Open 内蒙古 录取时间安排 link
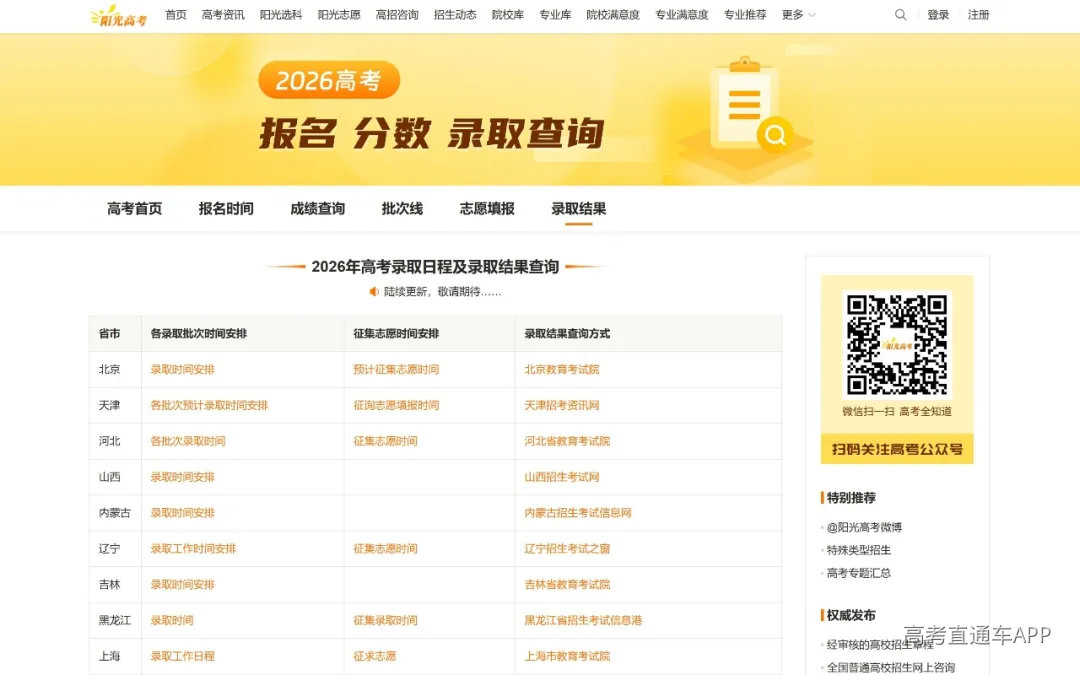This screenshot has width=1080, height=675. pyautogui.click(x=183, y=512)
